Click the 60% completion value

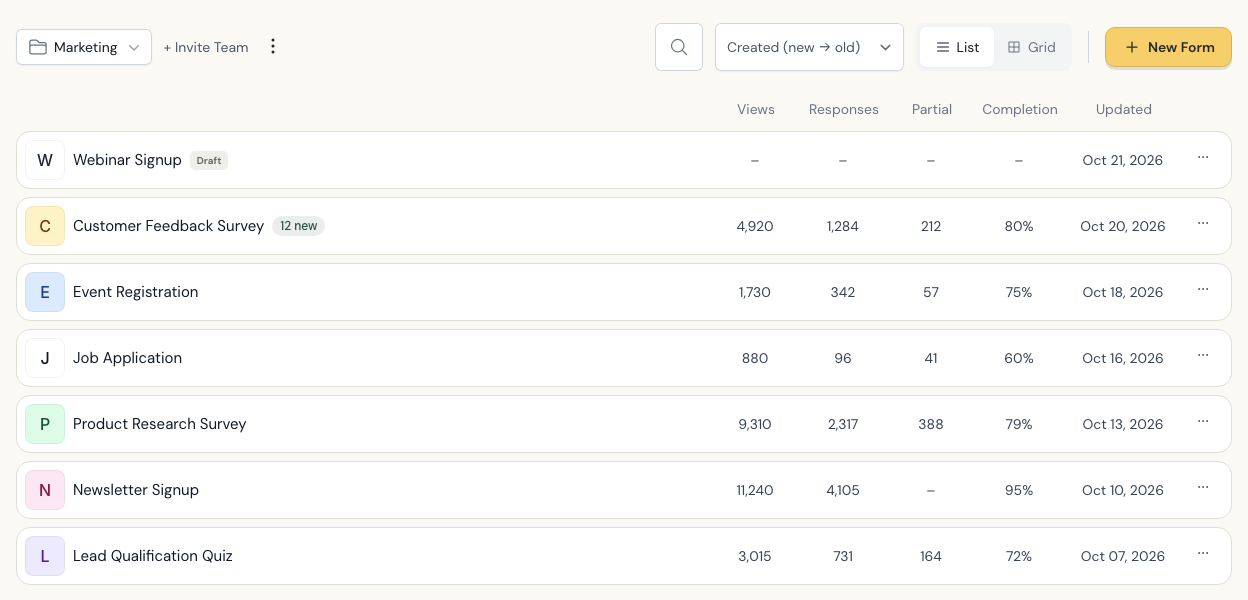pos(1019,358)
